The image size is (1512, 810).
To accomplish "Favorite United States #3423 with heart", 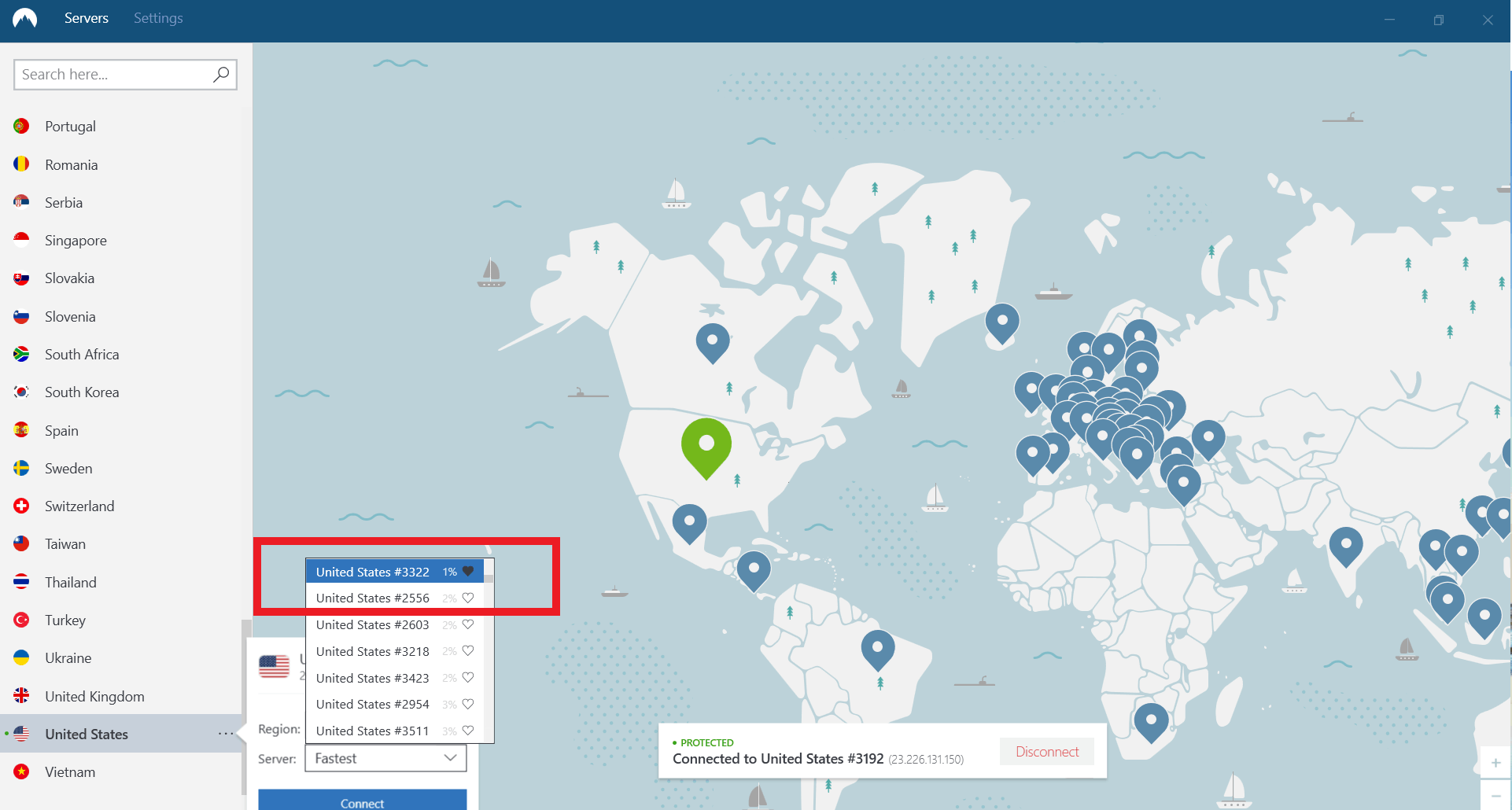I will tap(468, 678).
